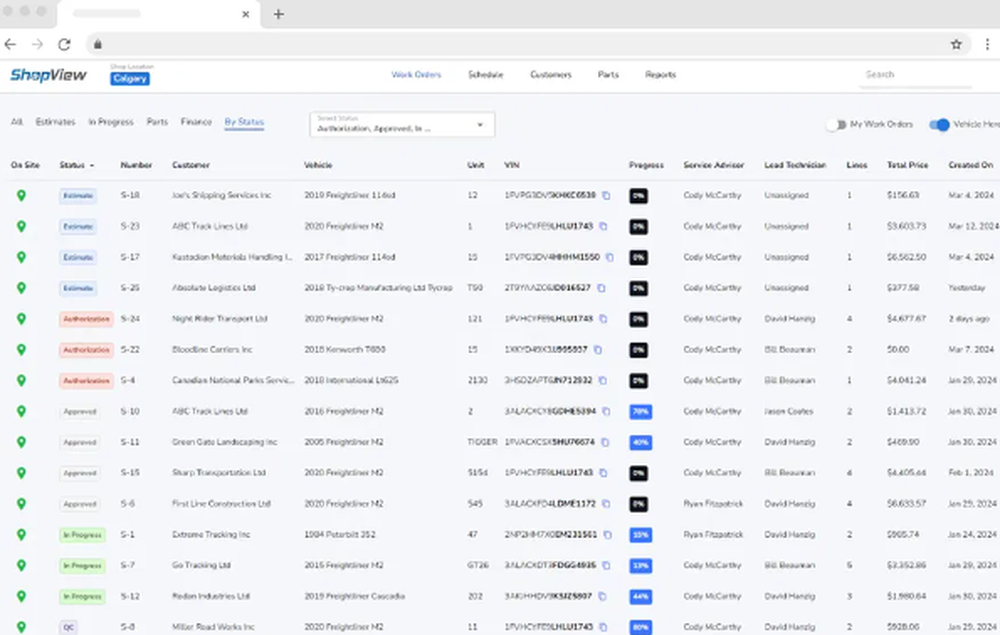The image size is (1000, 635).
Task: Bookmark this page with the star icon
Action: pos(956,44)
